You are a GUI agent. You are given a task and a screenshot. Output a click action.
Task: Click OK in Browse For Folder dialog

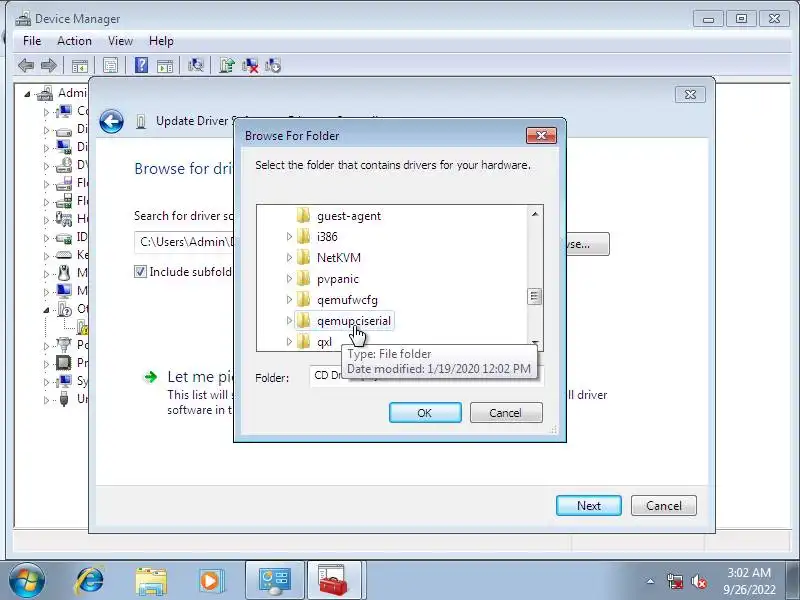pos(425,413)
